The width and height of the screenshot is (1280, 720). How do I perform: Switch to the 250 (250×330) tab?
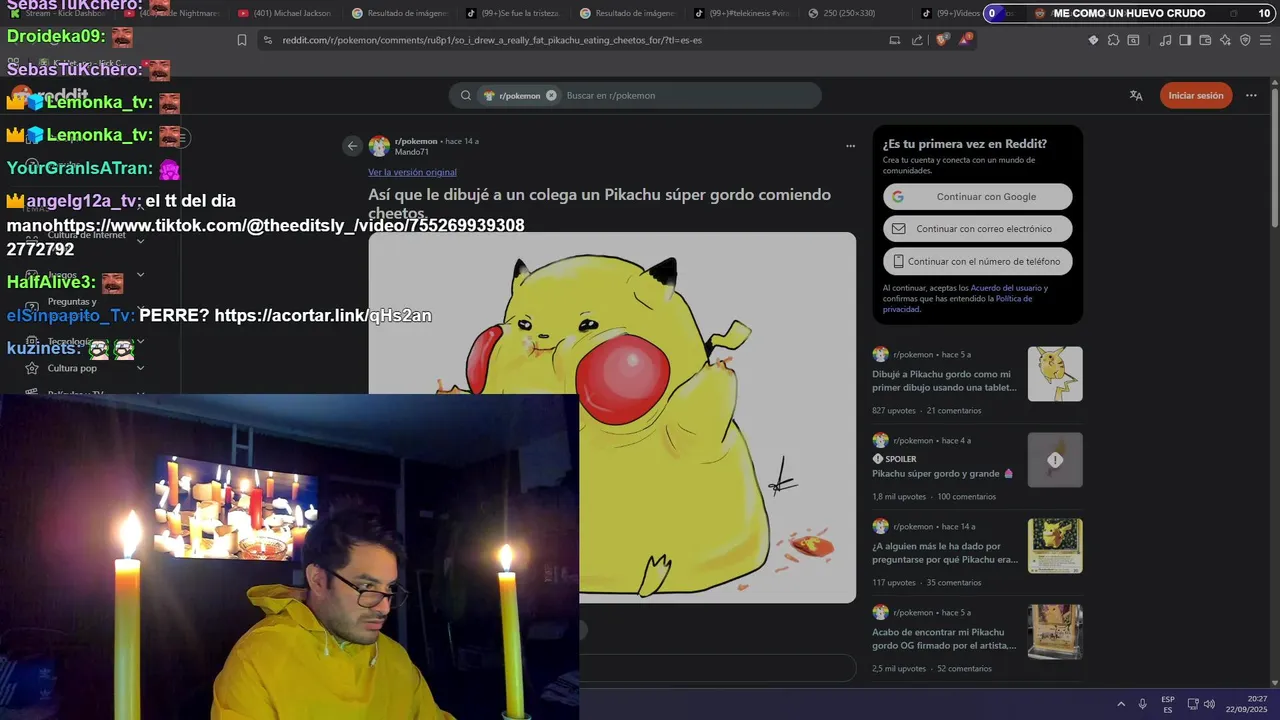855,13
